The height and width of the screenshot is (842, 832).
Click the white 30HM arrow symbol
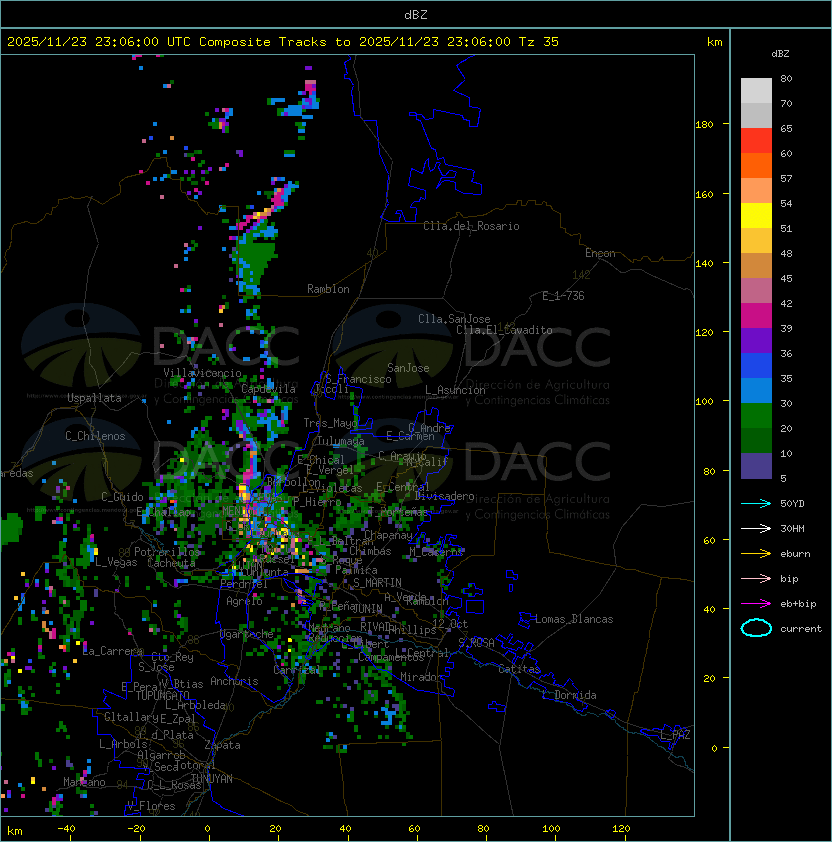click(756, 528)
